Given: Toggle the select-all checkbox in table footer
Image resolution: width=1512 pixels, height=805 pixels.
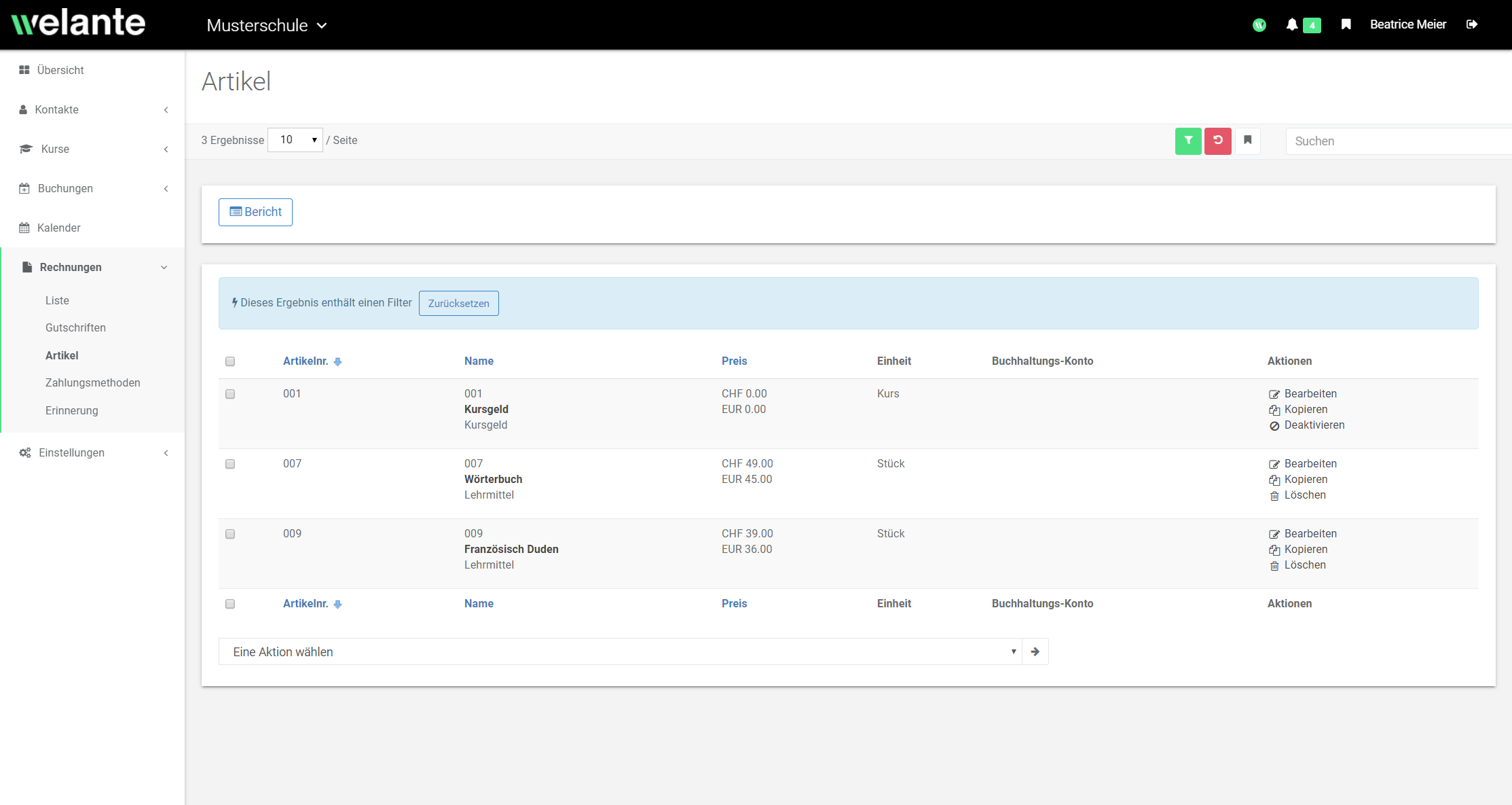Looking at the screenshot, I should click(x=230, y=604).
